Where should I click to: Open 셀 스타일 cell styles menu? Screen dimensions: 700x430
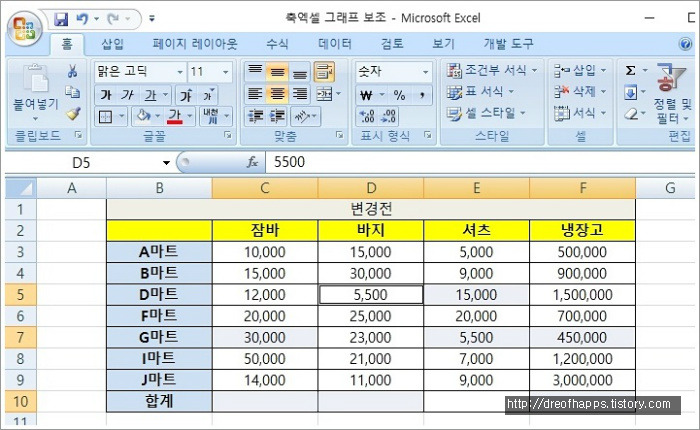(487, 113)
